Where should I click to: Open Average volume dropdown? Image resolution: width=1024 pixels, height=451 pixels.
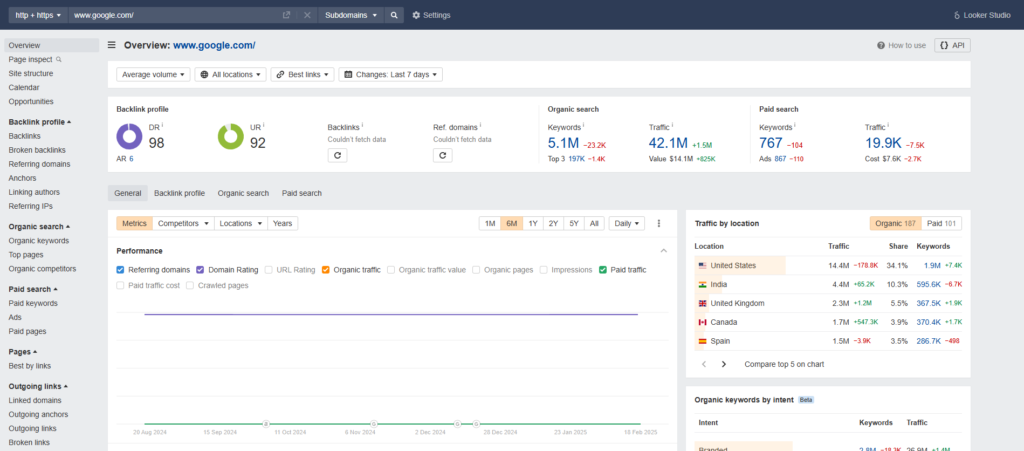(153, 74)
